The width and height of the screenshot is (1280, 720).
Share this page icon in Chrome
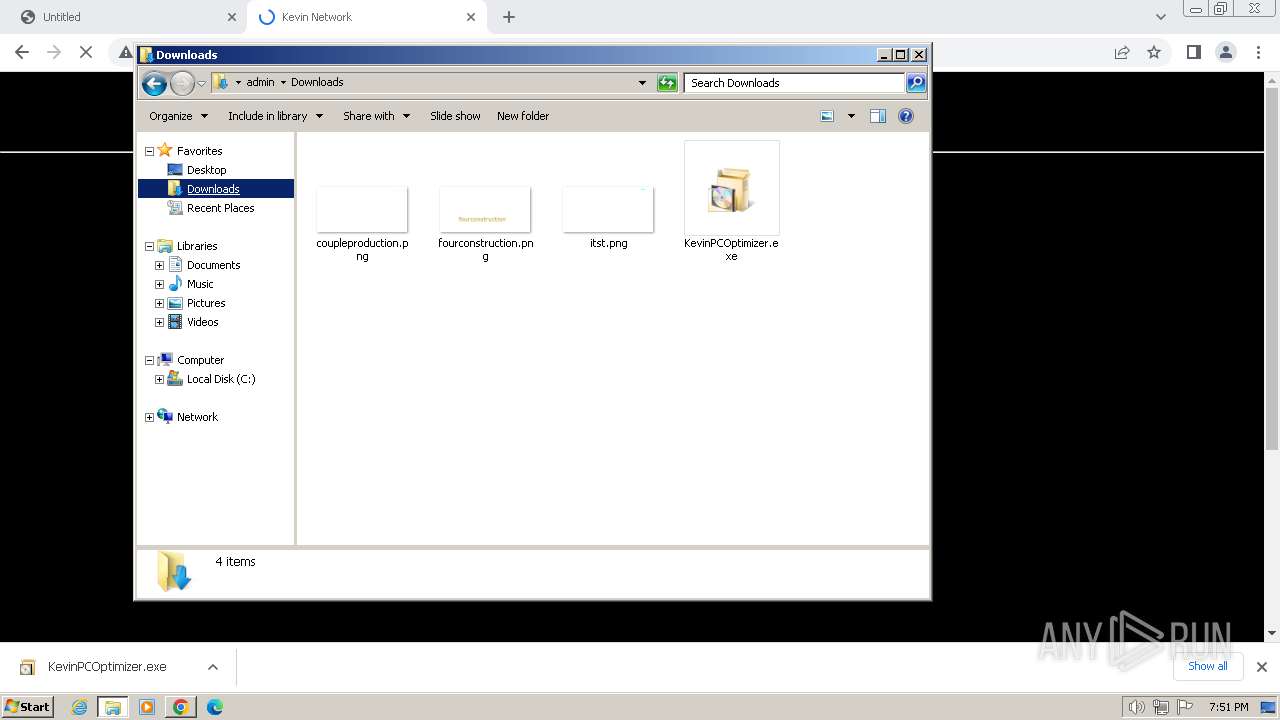pyautogui.click(x=1122, y=52)
